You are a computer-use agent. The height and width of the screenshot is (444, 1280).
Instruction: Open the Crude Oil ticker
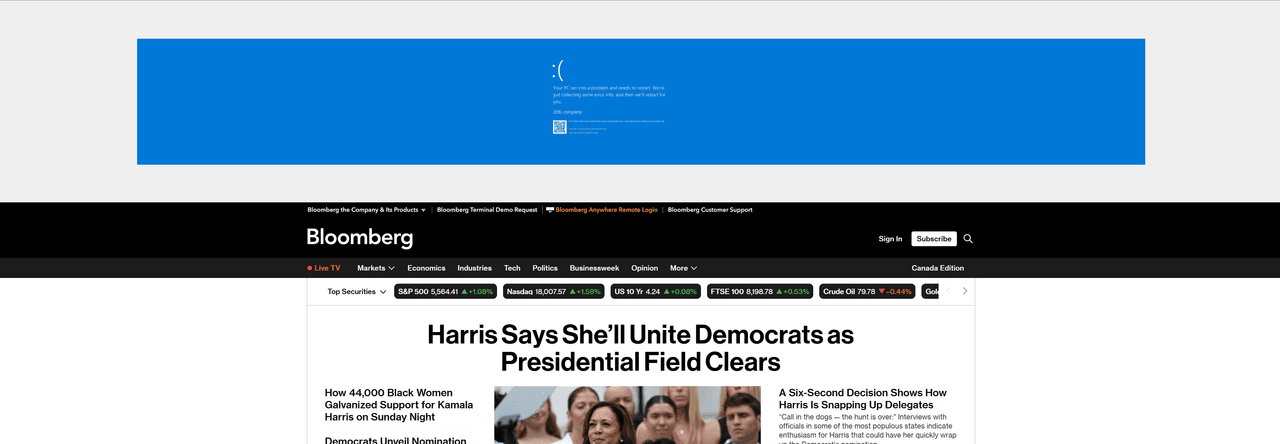click(868, 292)
